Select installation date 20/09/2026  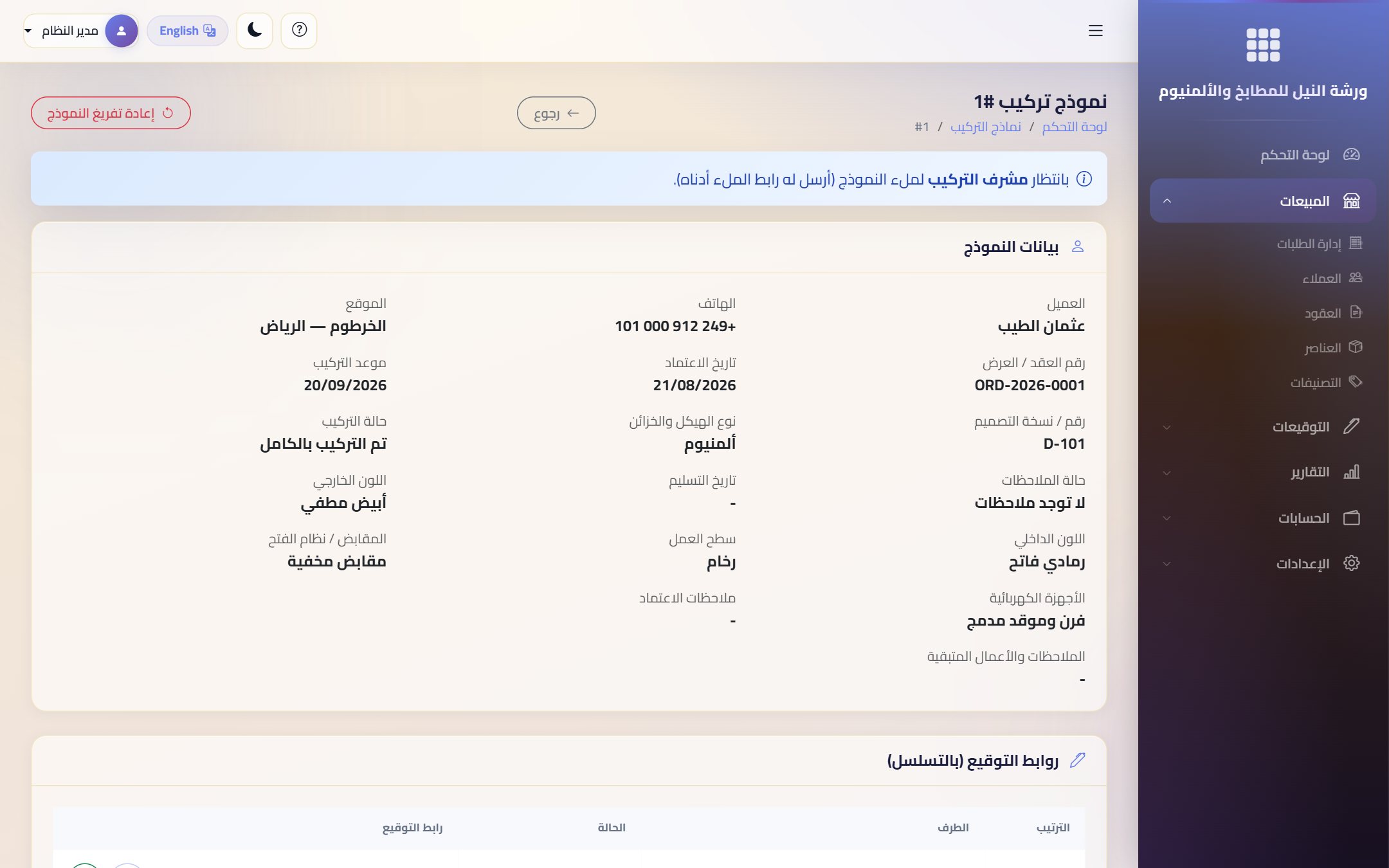coord(345,385)
